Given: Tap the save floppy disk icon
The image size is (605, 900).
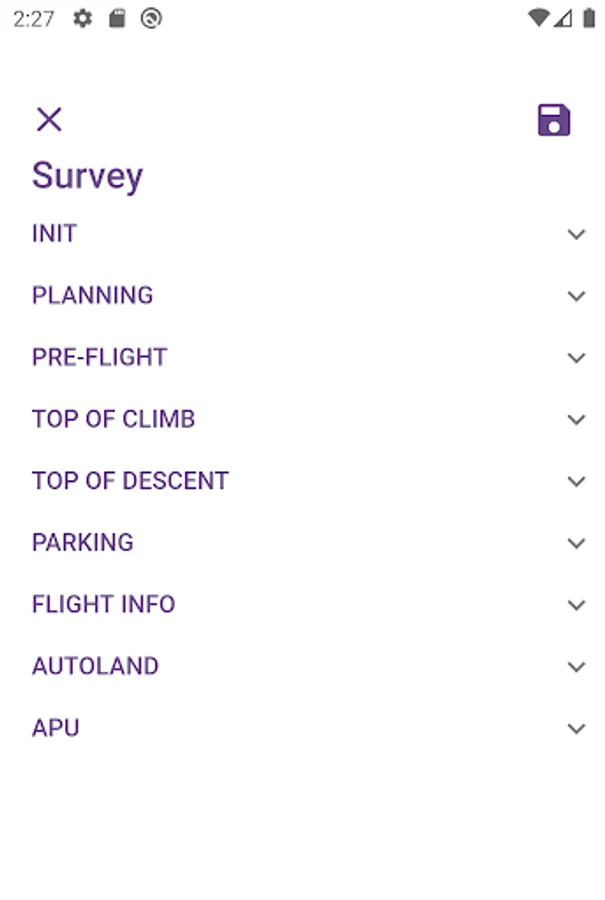Looking at the screenshot, I should (554, 120).
